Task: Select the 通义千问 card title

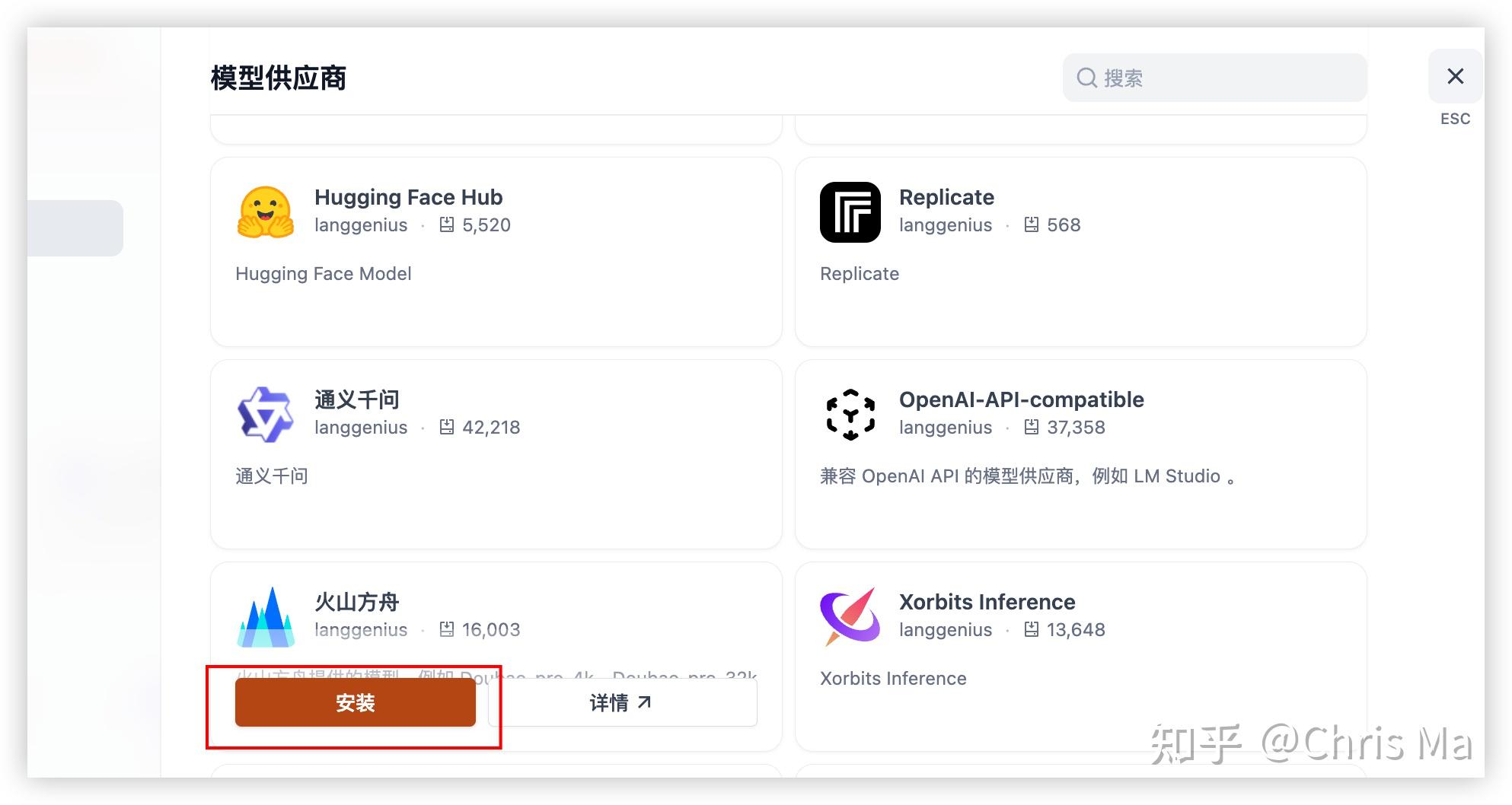Action: [x=357, y=399]
